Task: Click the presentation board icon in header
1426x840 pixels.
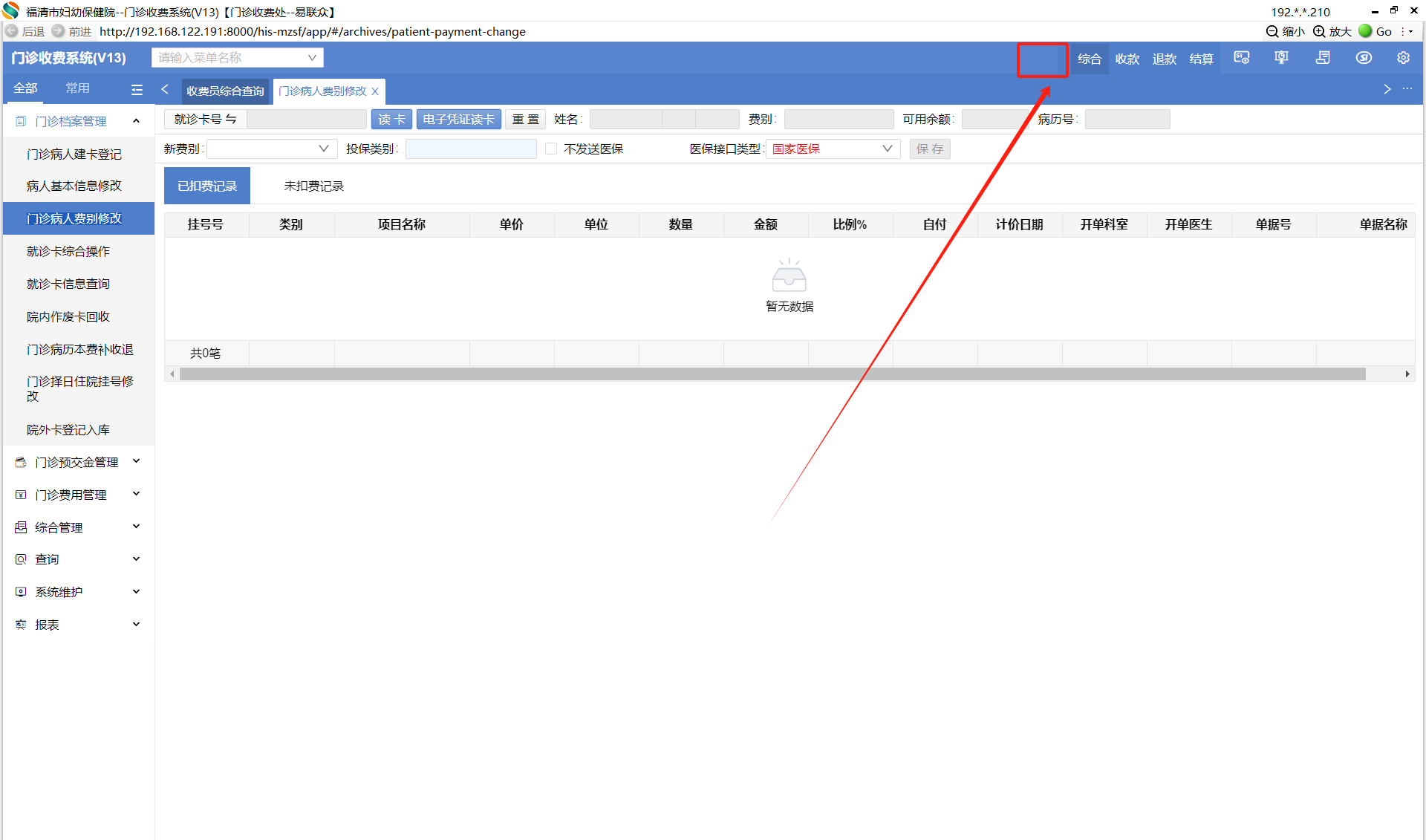Action: click(1281, 58)
